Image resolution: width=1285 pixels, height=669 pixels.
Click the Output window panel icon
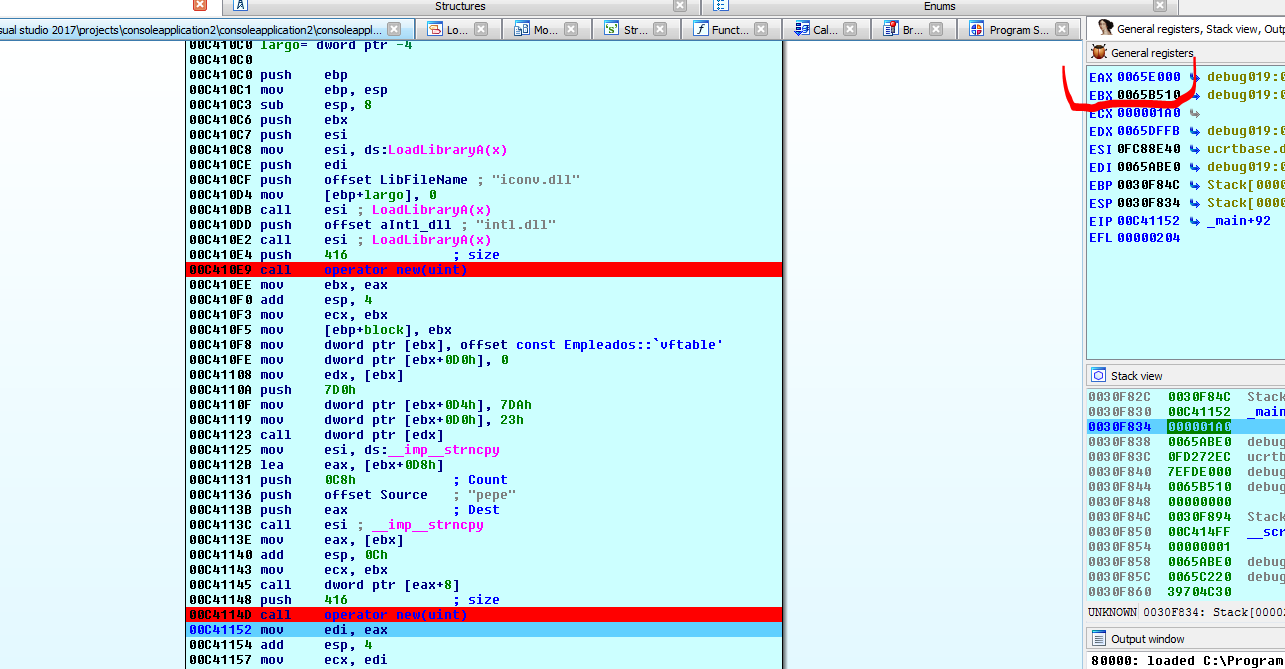pos(1098,639)
